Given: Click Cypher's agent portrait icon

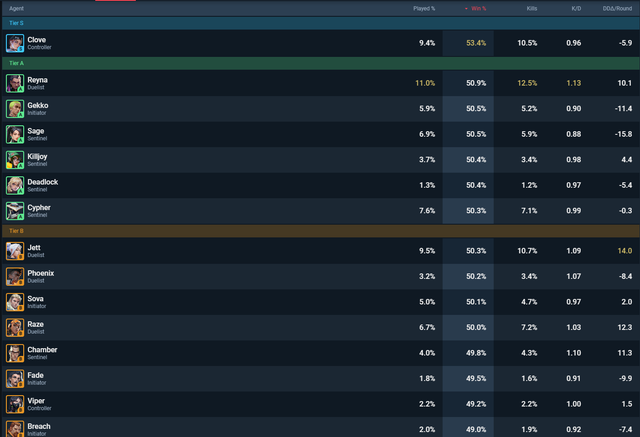Looking at the screenshot, I should 15,211.
